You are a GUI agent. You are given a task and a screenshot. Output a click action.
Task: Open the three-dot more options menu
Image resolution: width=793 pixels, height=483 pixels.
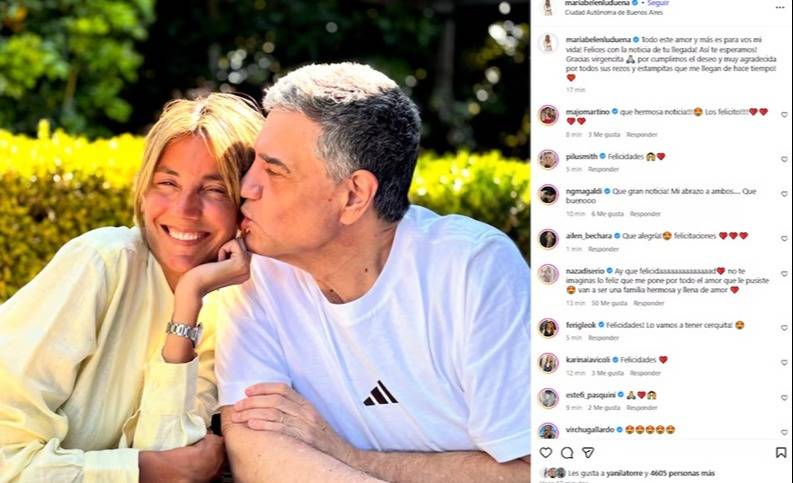coord(780,7)
